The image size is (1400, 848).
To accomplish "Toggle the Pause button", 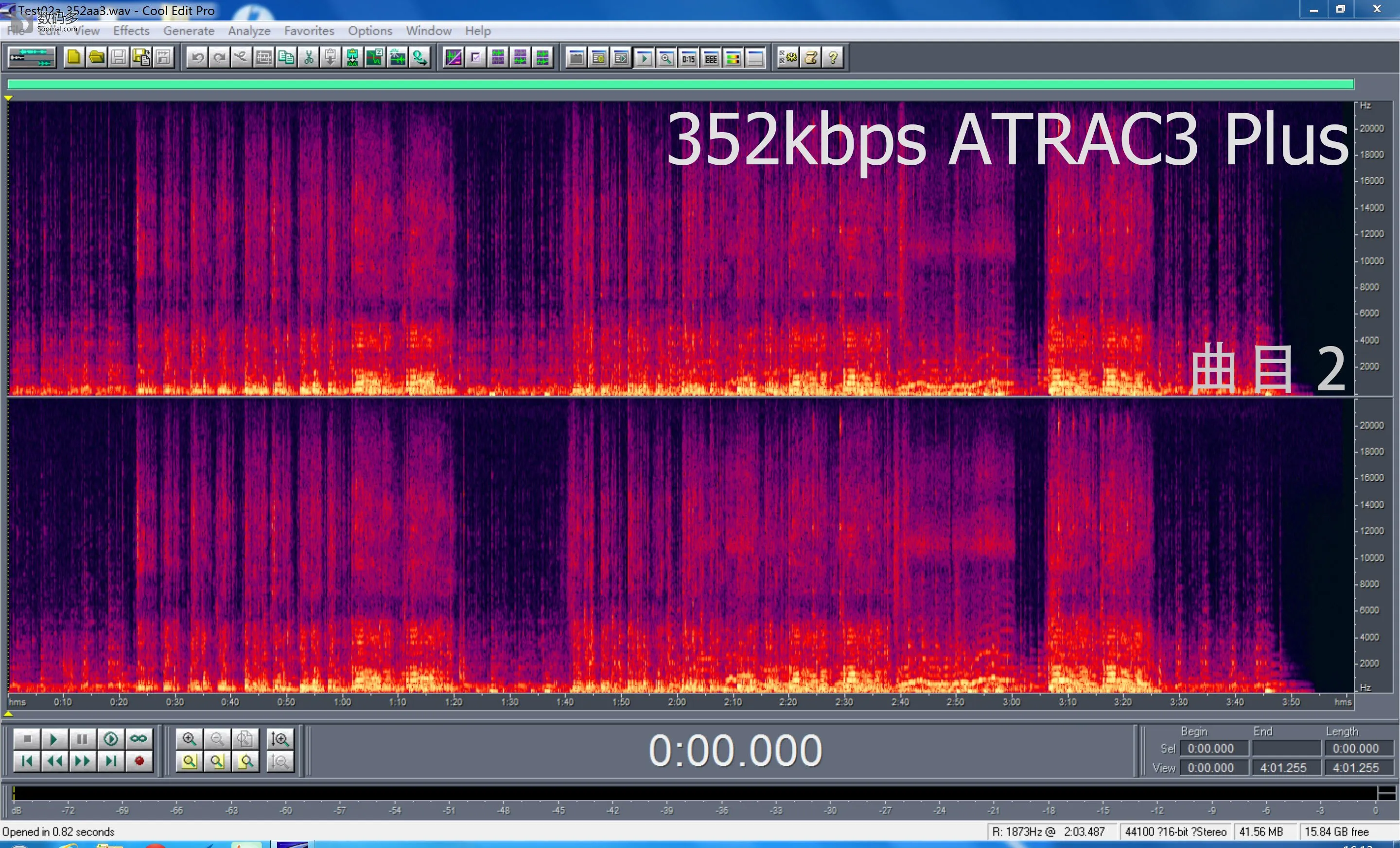I will click(x=82, y=739).
